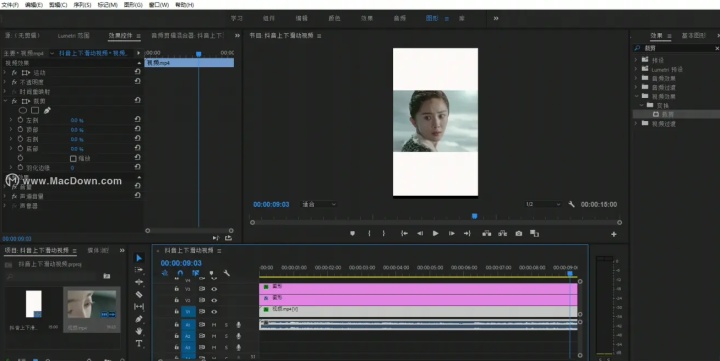Open workspace overflow double-arrow button

[x=496, y=18]
